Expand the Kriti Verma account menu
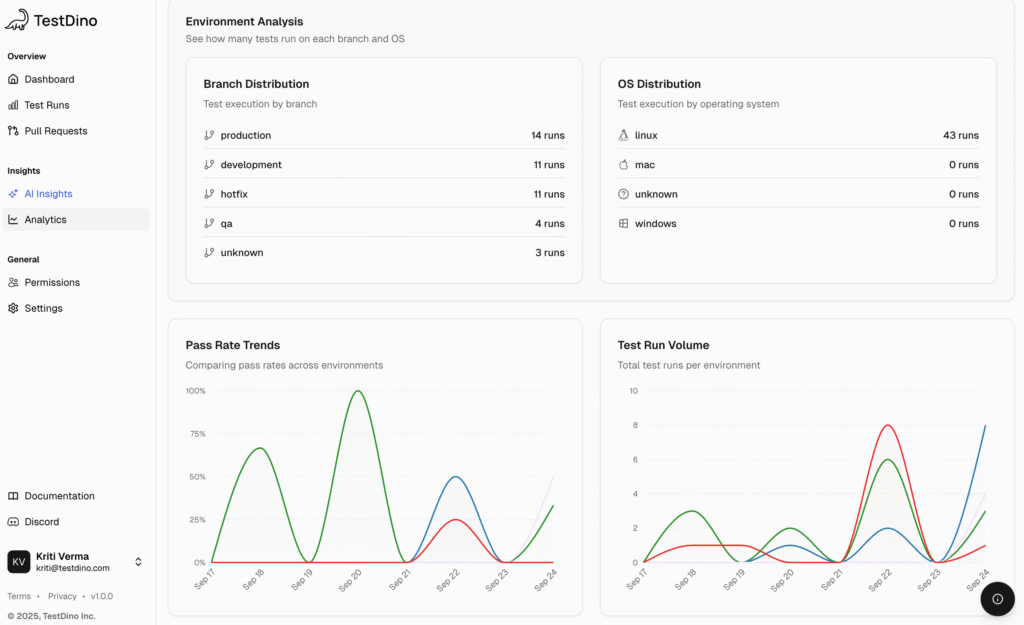 pos(138,561)
